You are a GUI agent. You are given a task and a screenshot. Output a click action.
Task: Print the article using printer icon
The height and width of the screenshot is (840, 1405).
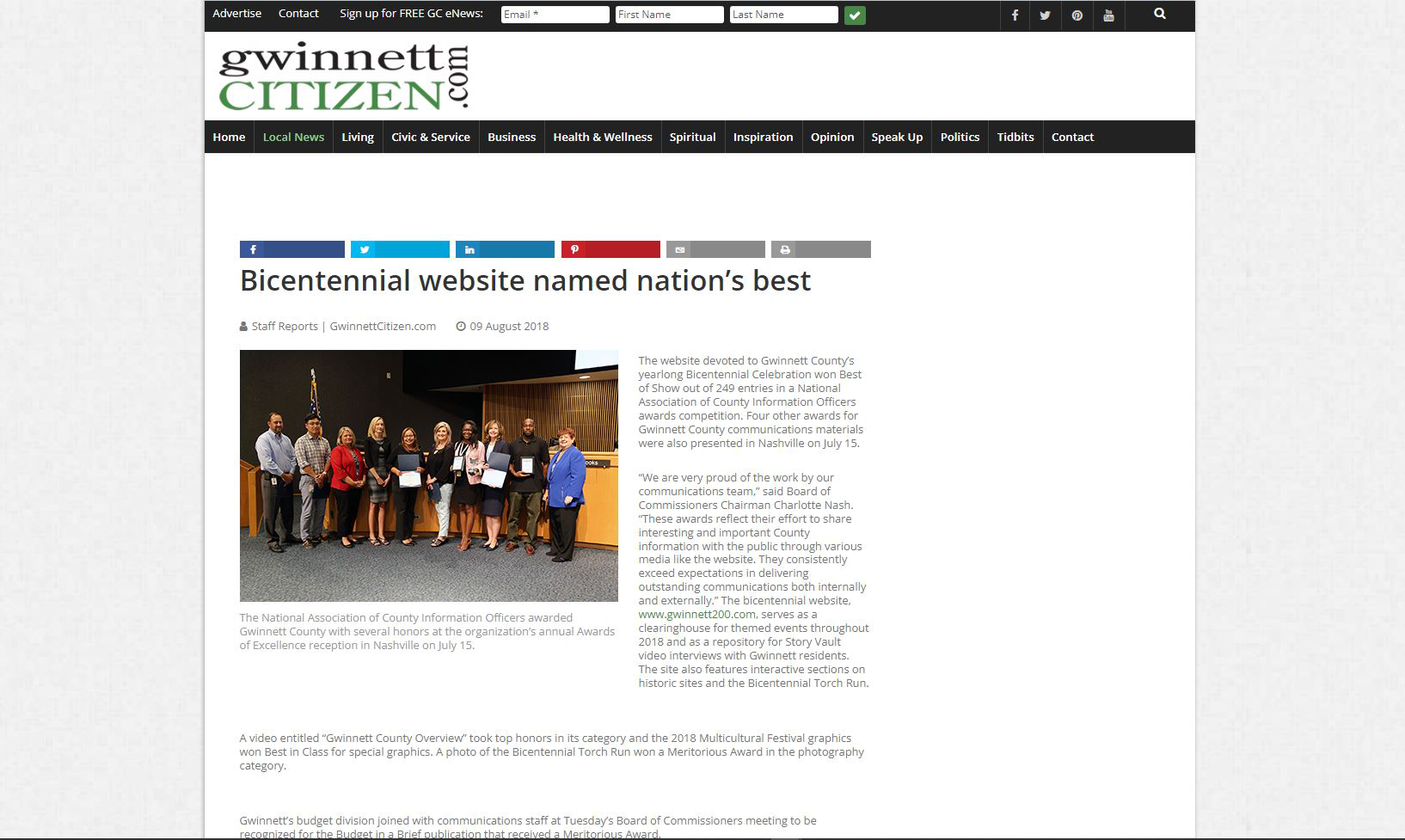[x=820, y=249]
